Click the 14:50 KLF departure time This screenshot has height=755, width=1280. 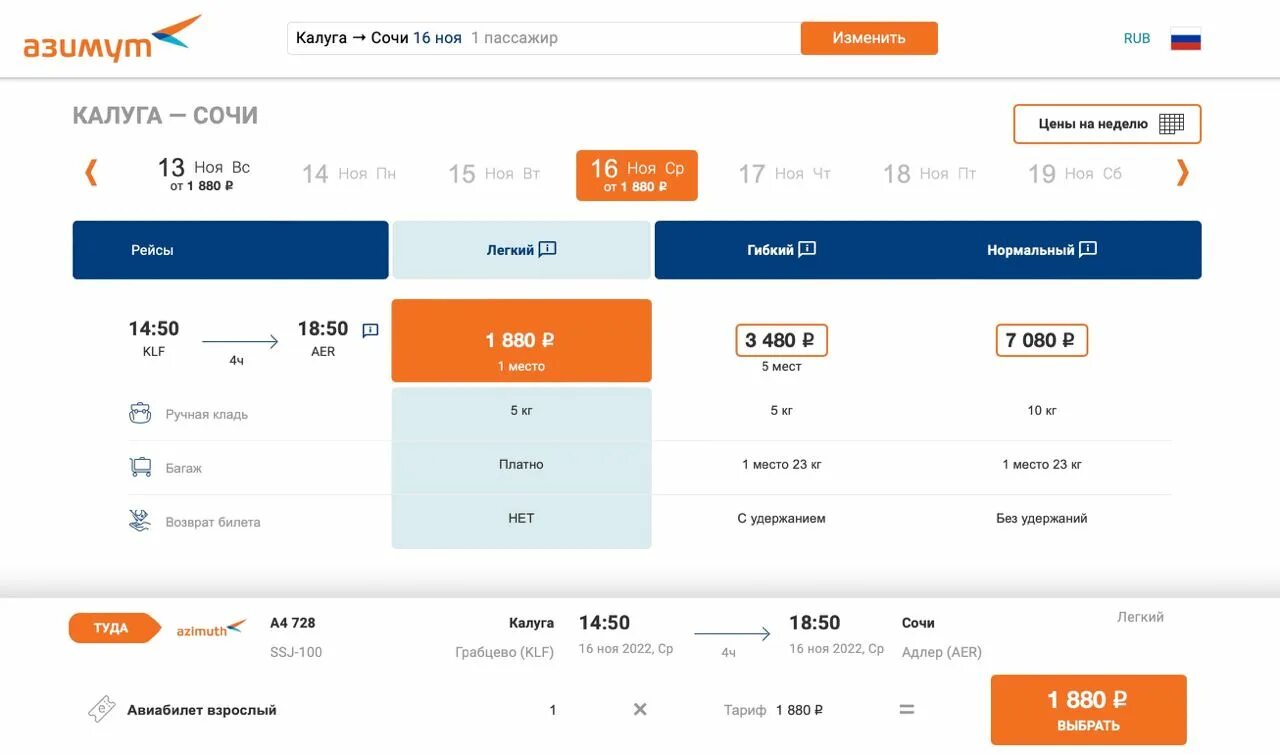pyautogui.click(x=154, y=338)
